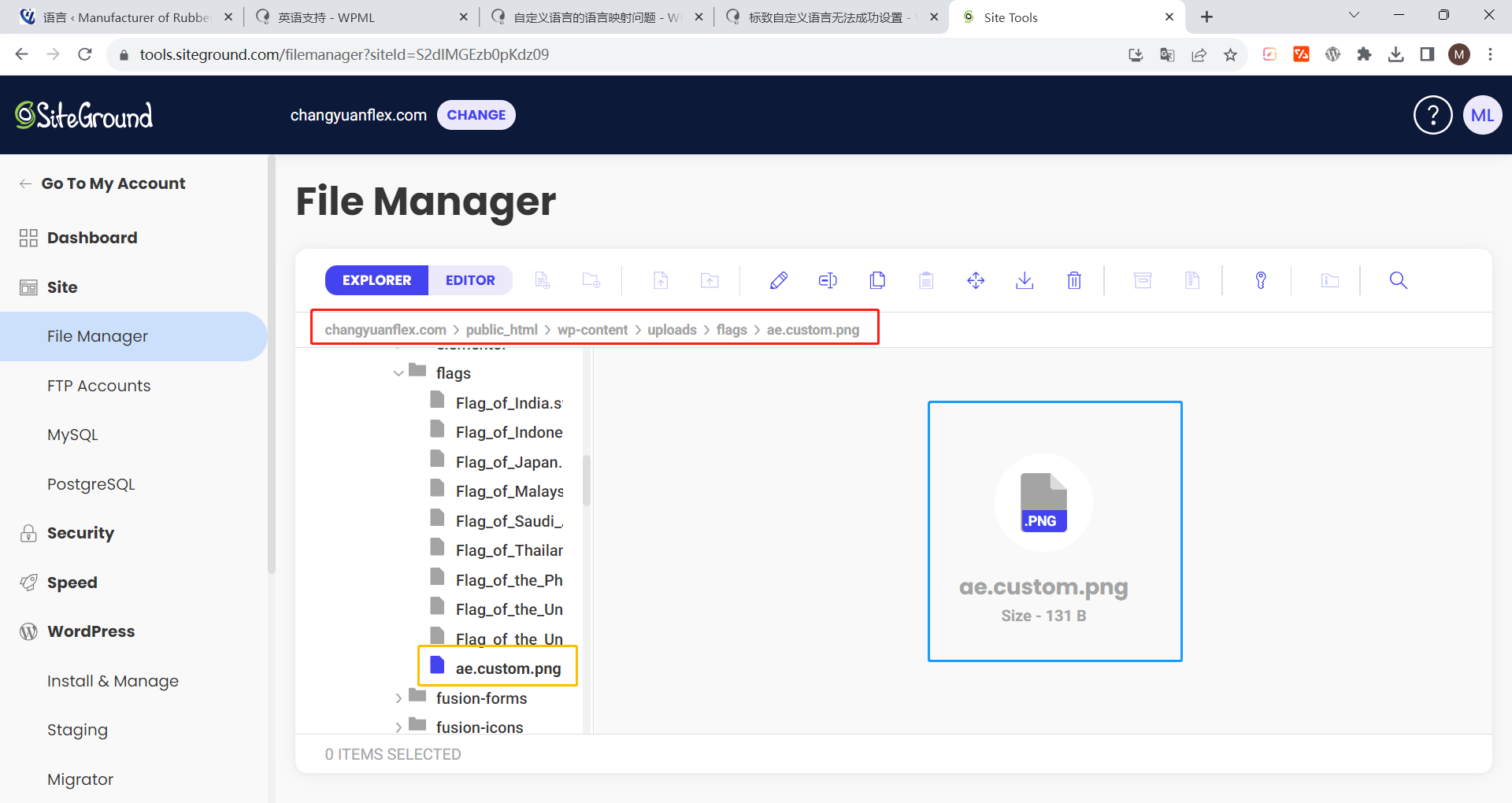Click the Edit pencil icon
This screenshot has width=1512, height=803.
coord(779,280)
